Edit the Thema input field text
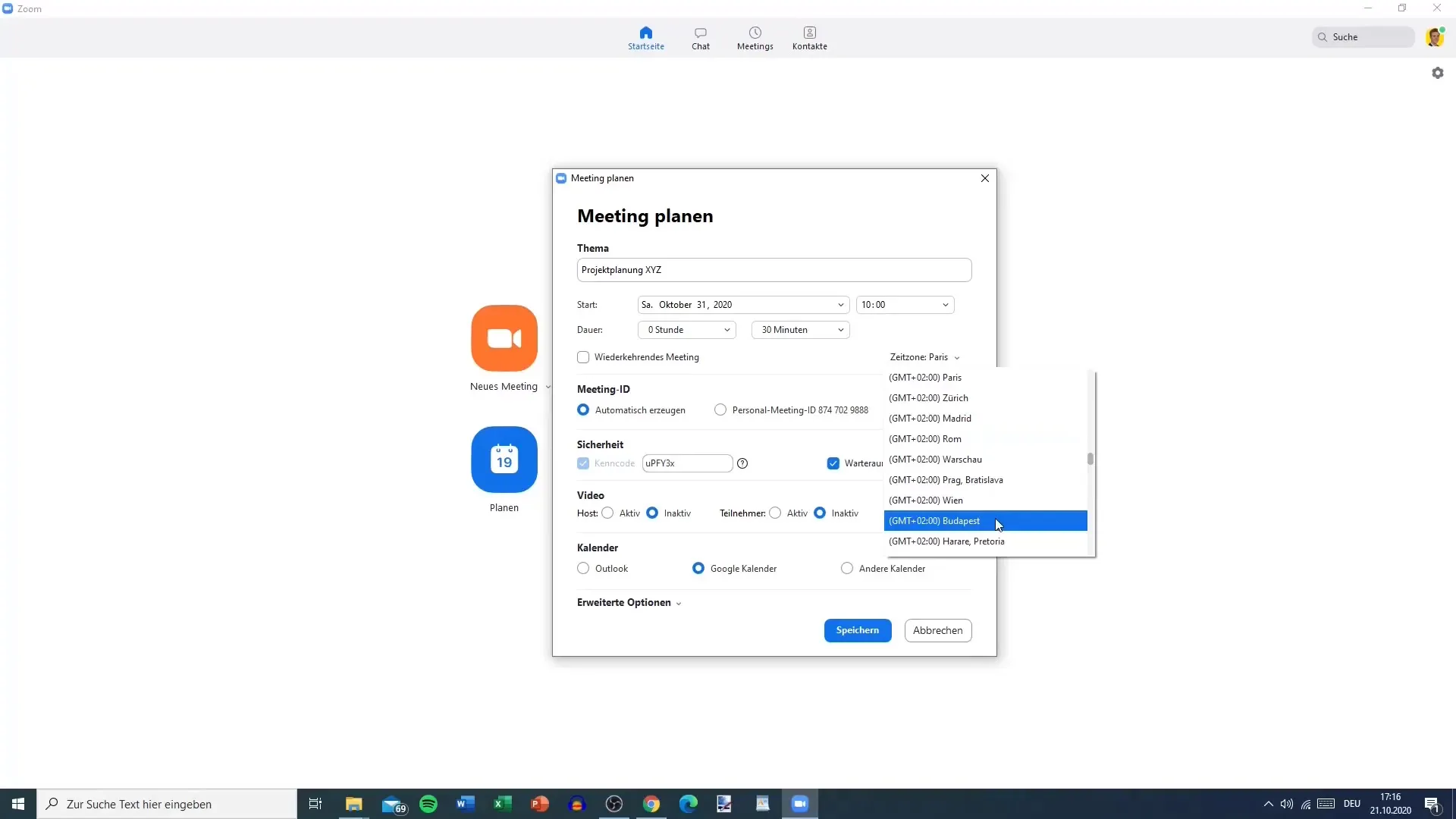The width and height of the screenshot is (1456, 819). [x=776, y=269]
